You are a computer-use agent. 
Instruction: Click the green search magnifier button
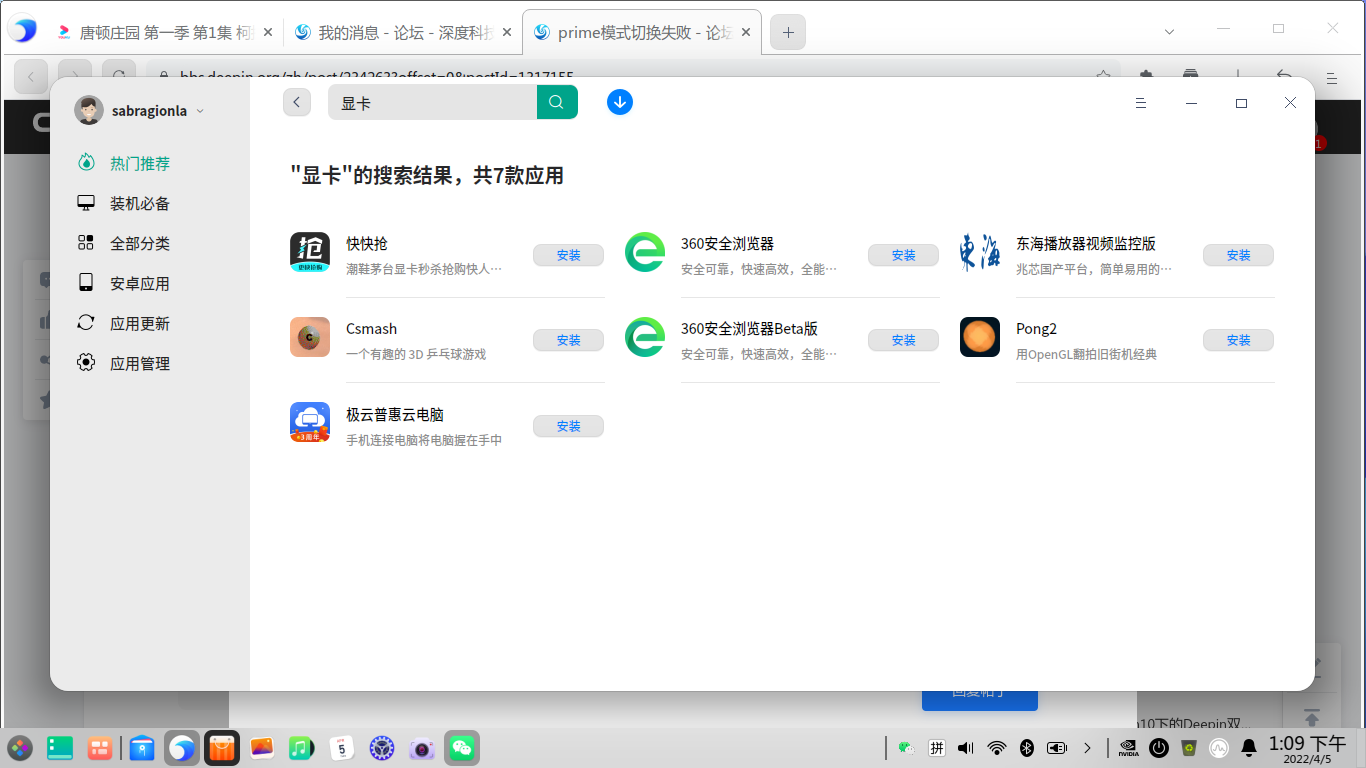click(x=557, y=102)
